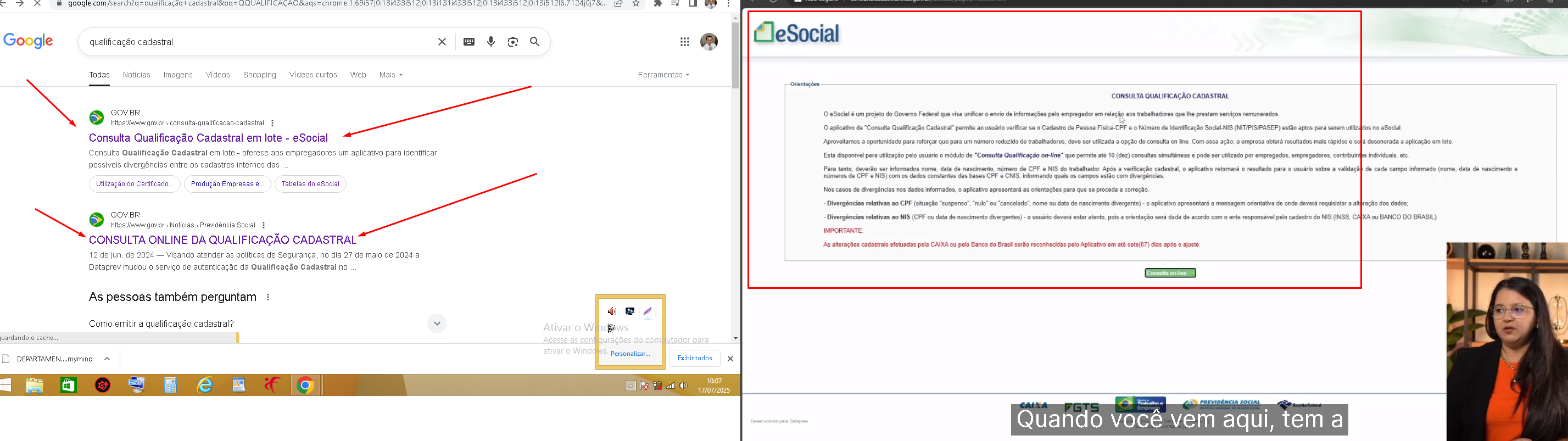The height and width of the screenshot is (441, 1568).
Task: Select the Todas results tab
Action: pyautogui.click(x=99, y=75)
